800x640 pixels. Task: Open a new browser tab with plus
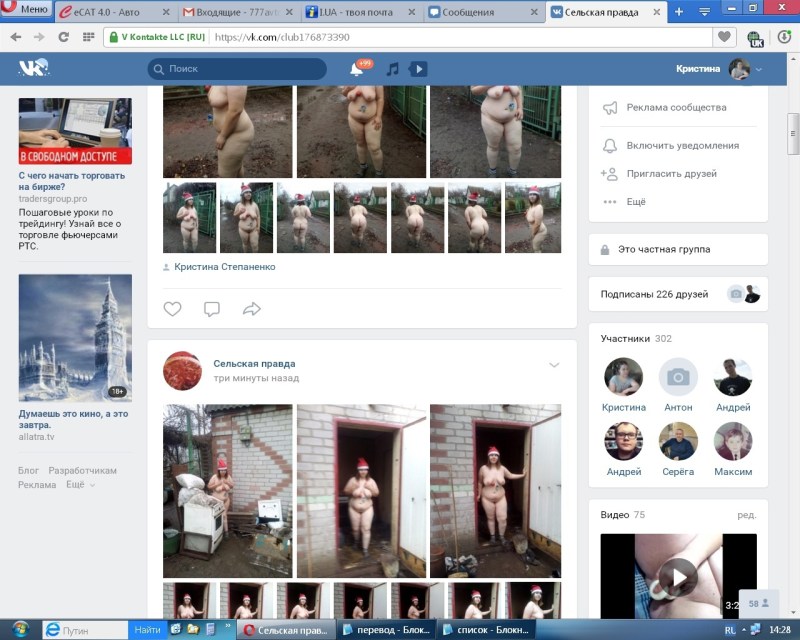pos(679,12)
